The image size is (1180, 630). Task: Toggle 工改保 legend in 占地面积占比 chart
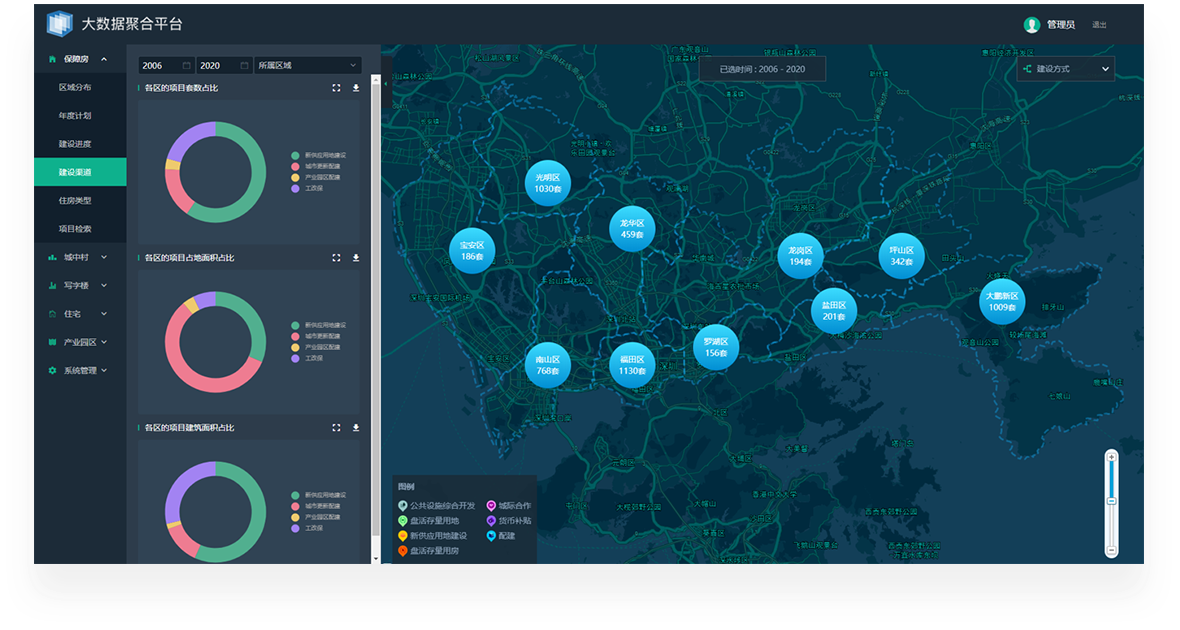coord(307,358)
